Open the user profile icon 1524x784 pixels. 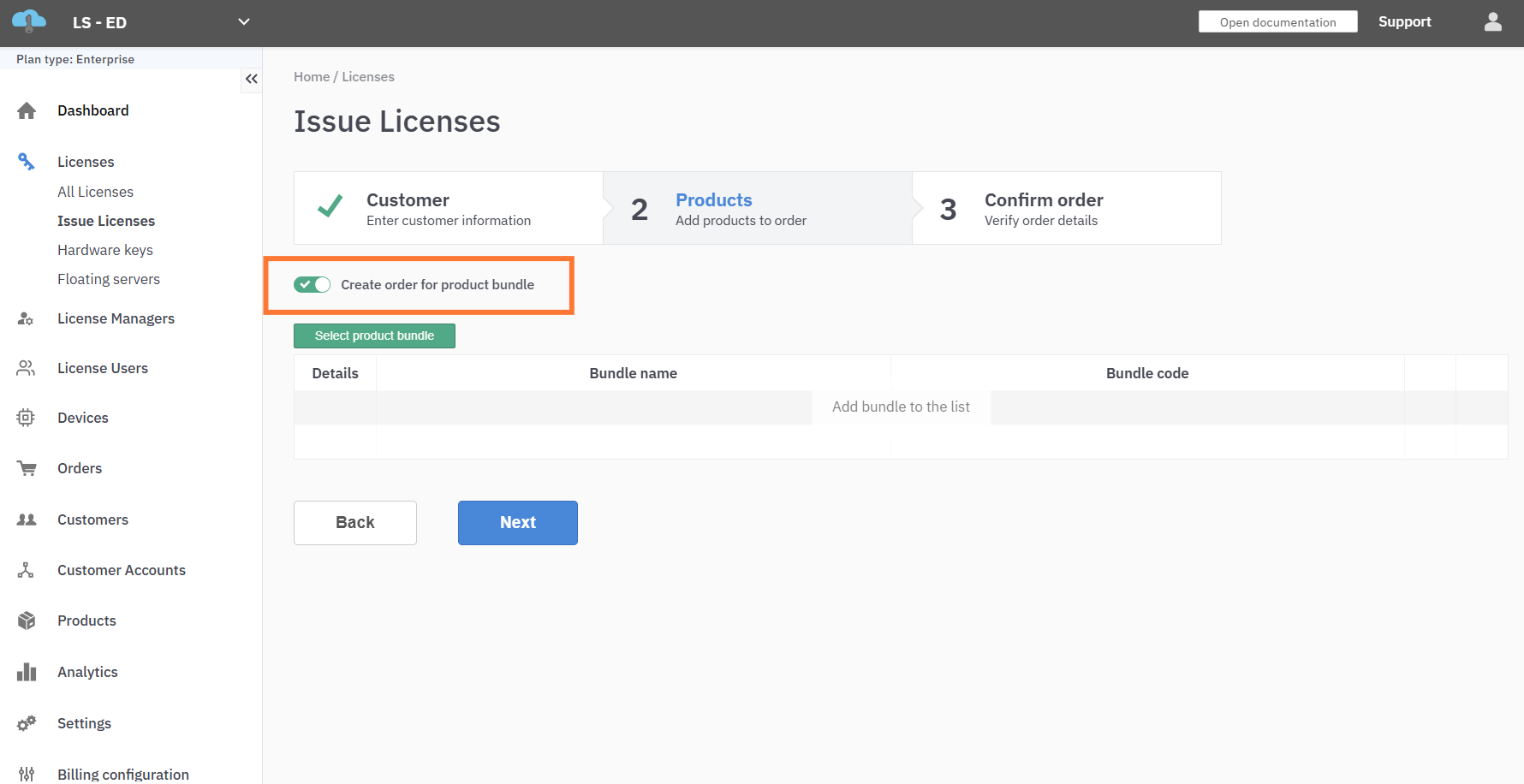[x=1492, y=22]
